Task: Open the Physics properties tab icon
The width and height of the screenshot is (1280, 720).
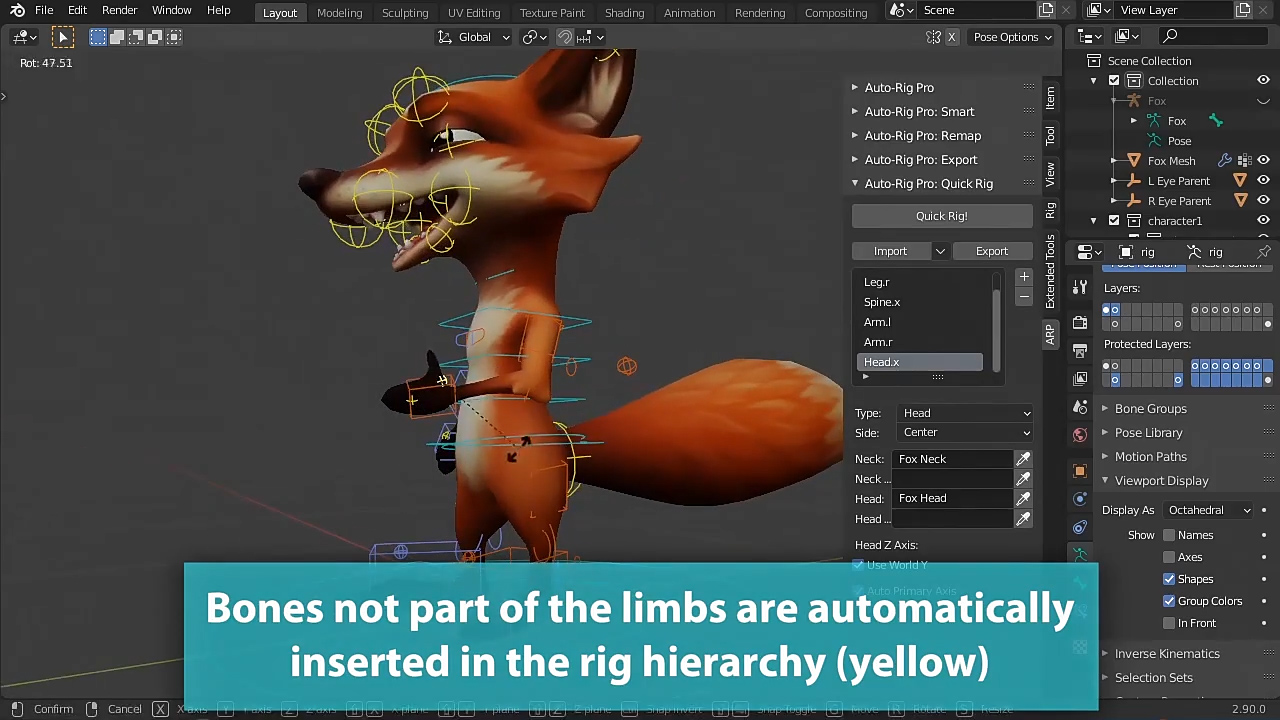Action: 1080,499
